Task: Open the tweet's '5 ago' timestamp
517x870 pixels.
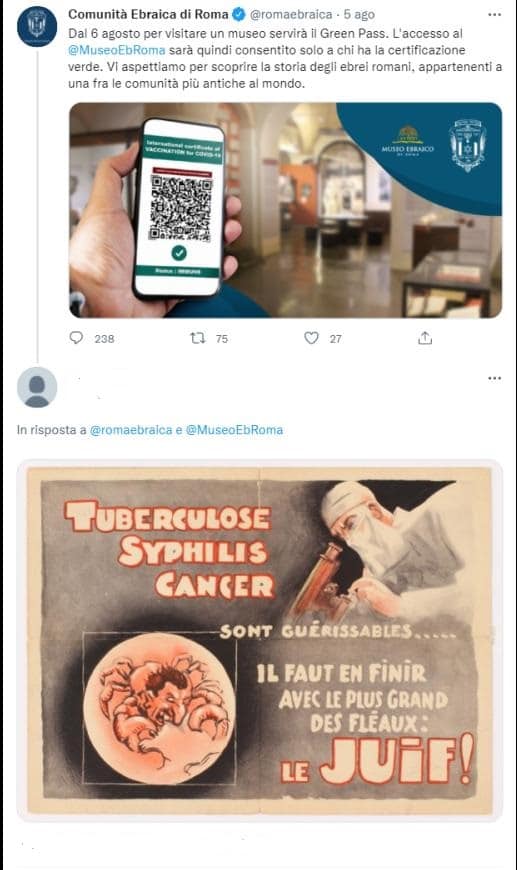Action: 359,14
